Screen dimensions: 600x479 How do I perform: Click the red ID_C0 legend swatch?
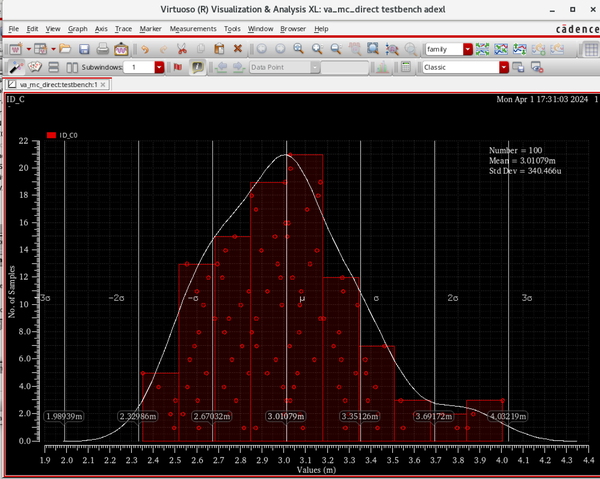tap(51, 135)
